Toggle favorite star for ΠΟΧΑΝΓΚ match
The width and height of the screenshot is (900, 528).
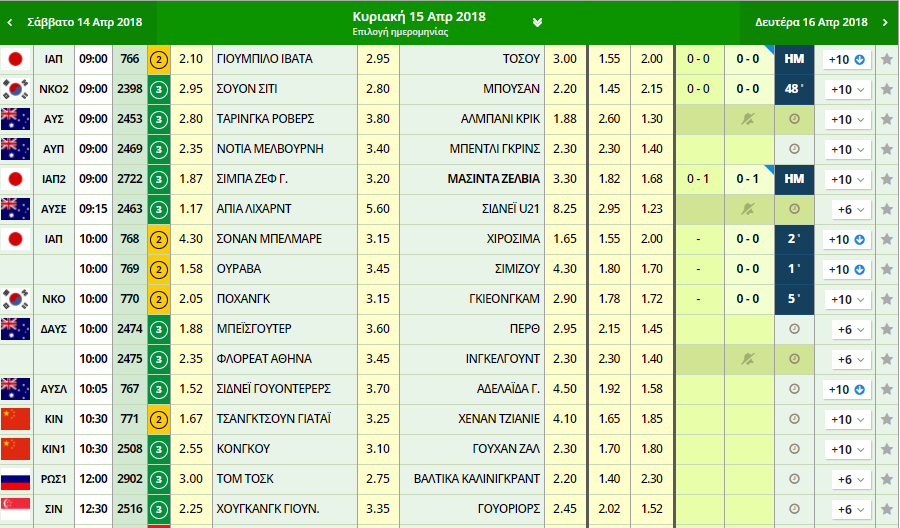(x=886, y=299)
